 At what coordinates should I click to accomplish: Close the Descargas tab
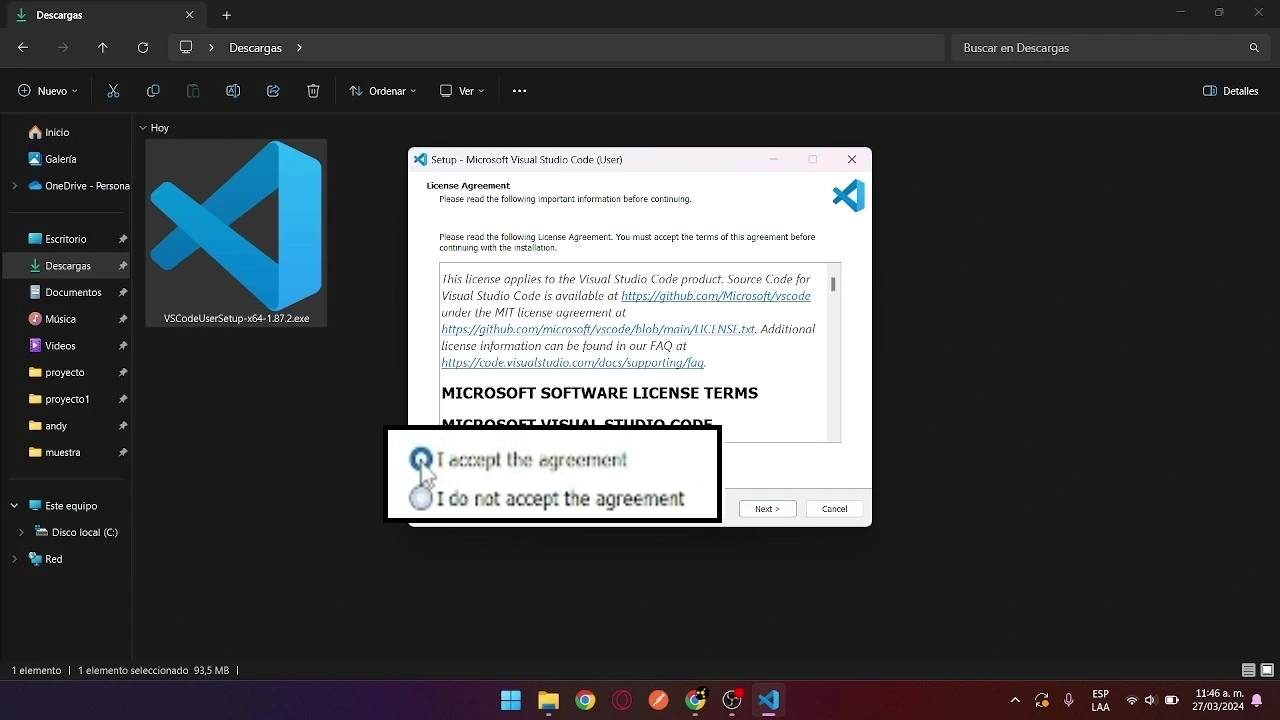pyautogui.click(x=190, y=15)
